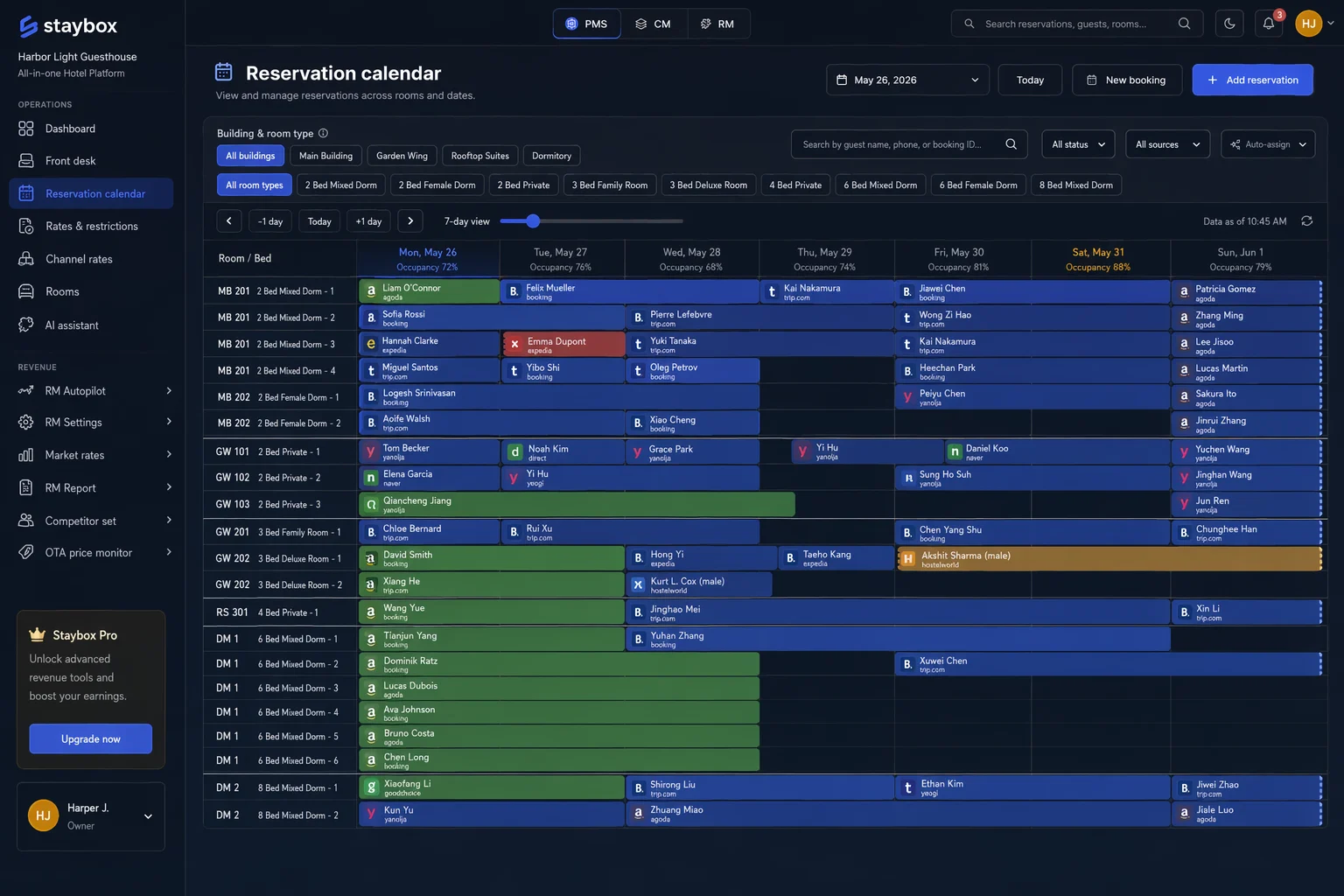The height and width of the screenshot is (896, 1344).
Task: Click the Building & room type info icon
Action: point(323,133)
